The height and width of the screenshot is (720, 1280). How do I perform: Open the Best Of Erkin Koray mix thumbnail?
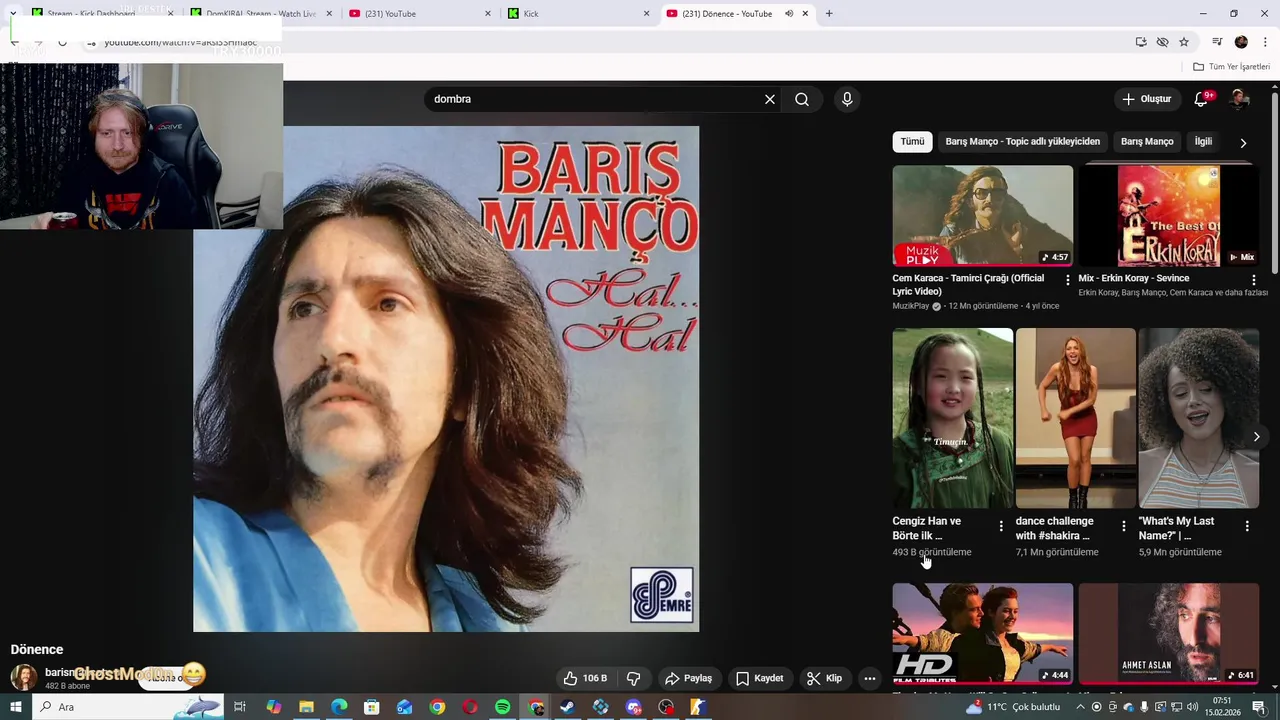pyautogui.click(x=1168, y=216)
